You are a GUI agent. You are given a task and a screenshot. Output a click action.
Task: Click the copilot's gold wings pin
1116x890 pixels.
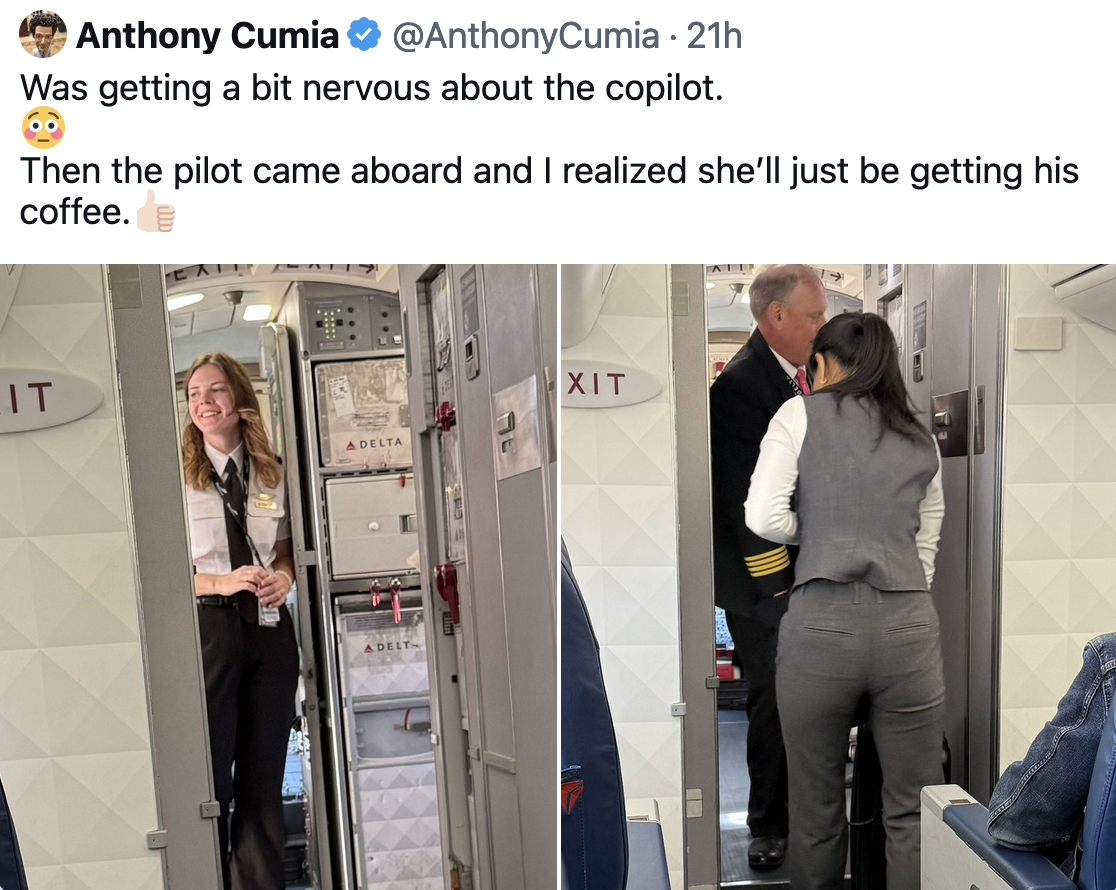(263, 498)
